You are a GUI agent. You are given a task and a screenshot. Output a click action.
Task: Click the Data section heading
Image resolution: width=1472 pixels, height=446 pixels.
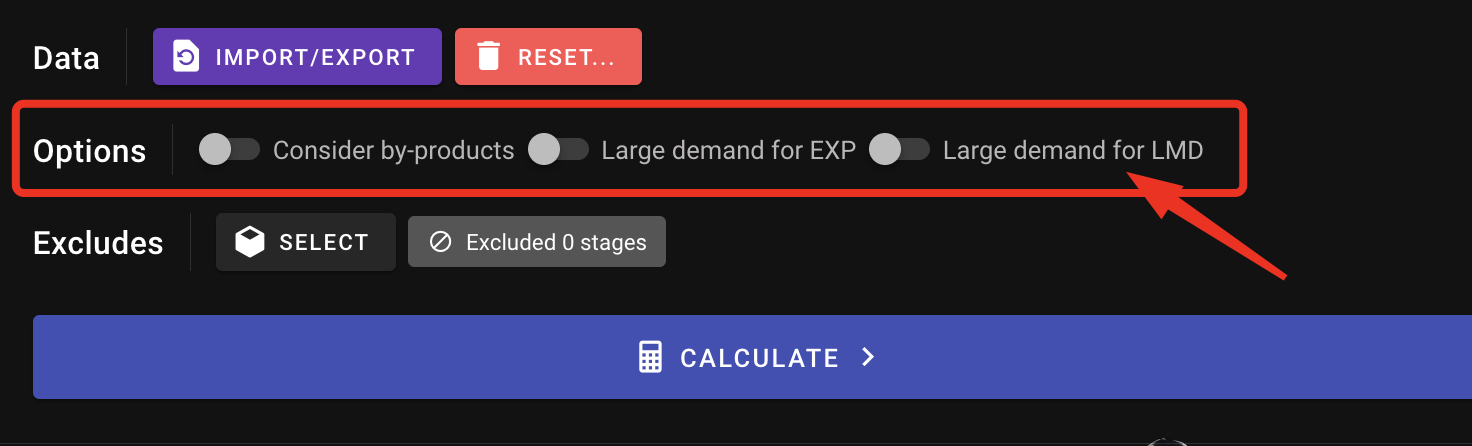point(66,58)
